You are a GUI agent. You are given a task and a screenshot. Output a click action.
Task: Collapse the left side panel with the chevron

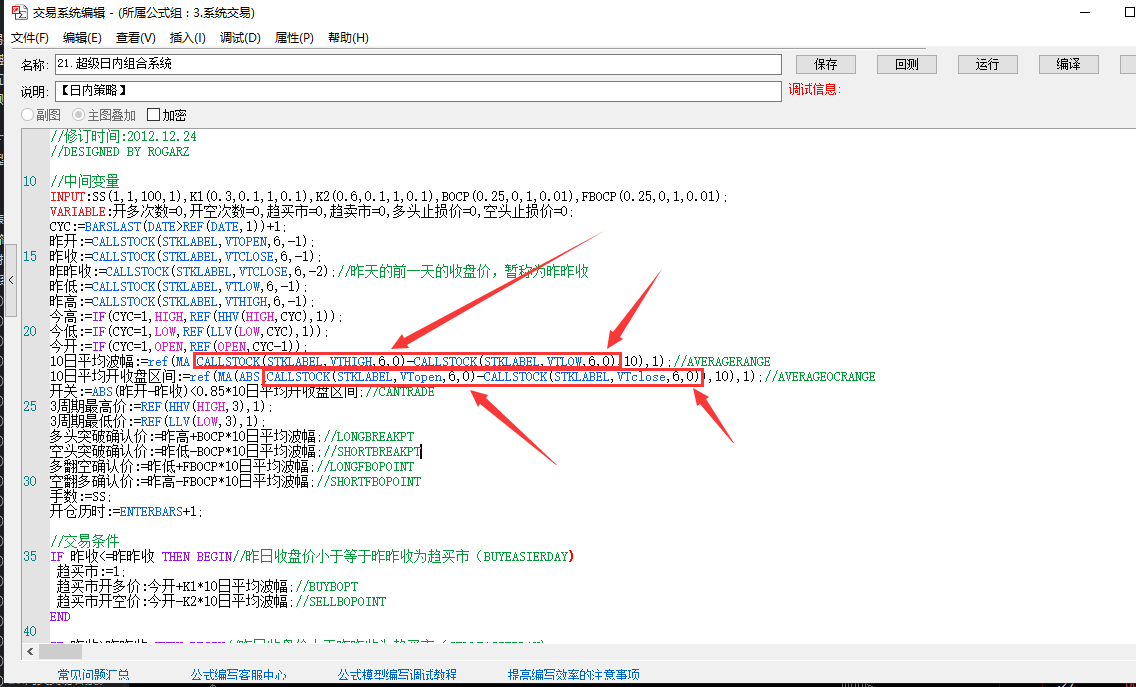(x=11, y=280)
